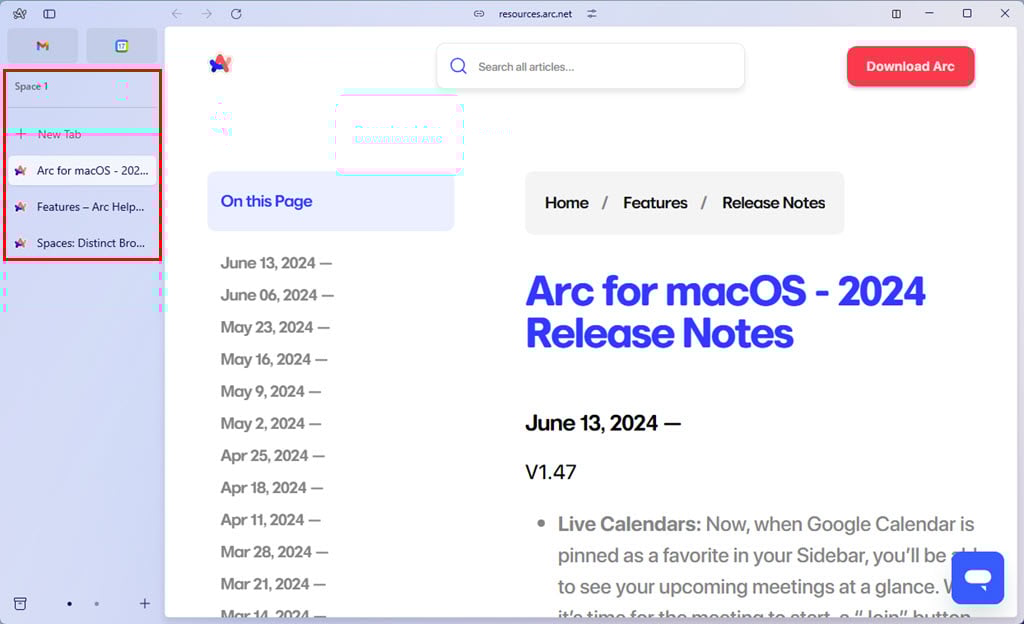Click the plus icon beside New Tab
Viewport: 1024px width, 624px height.
[x=22, y=134]
